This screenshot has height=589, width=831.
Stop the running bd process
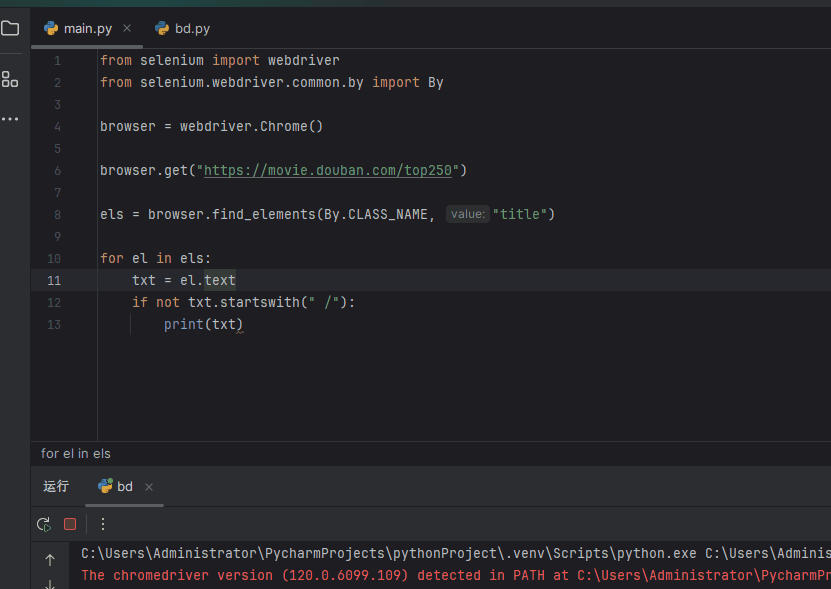click(68, 524)
